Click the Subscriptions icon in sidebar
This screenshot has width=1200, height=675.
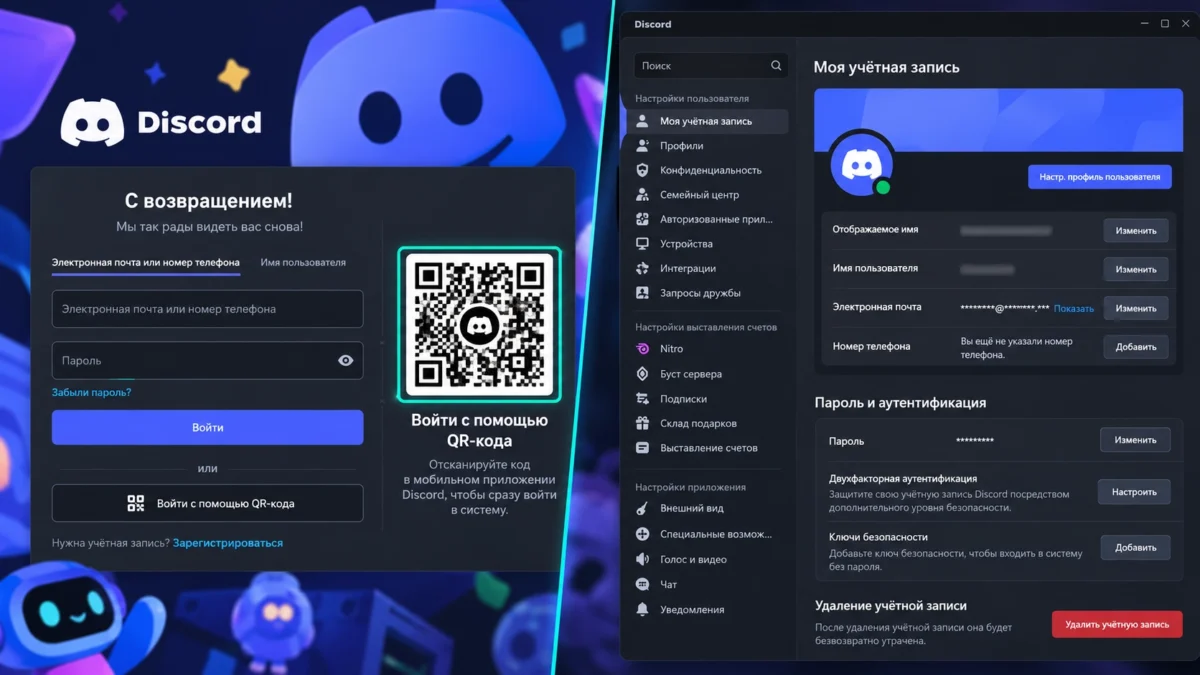pyautogui.click(x=642, y=399)
